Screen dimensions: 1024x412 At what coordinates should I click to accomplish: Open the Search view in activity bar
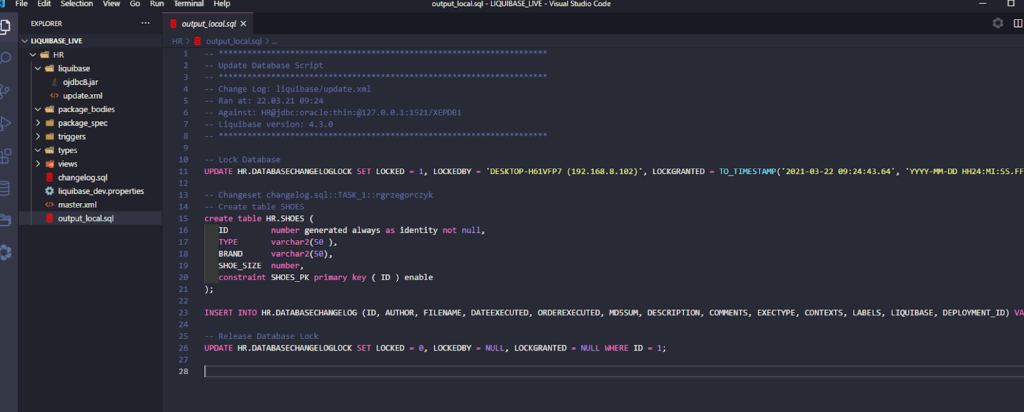(x=7, y=57)
